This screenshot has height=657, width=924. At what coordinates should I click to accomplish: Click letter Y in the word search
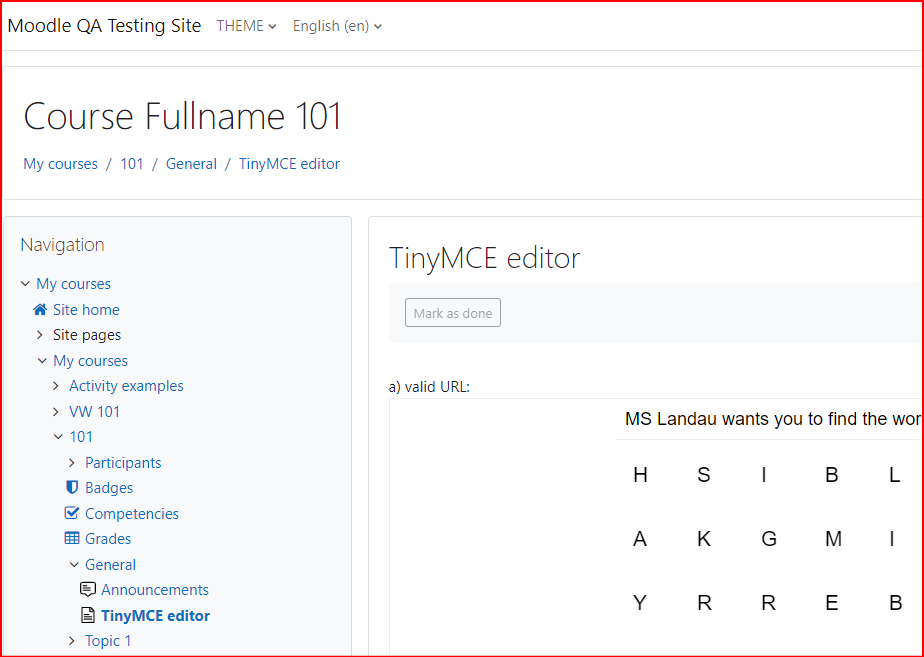640,602
